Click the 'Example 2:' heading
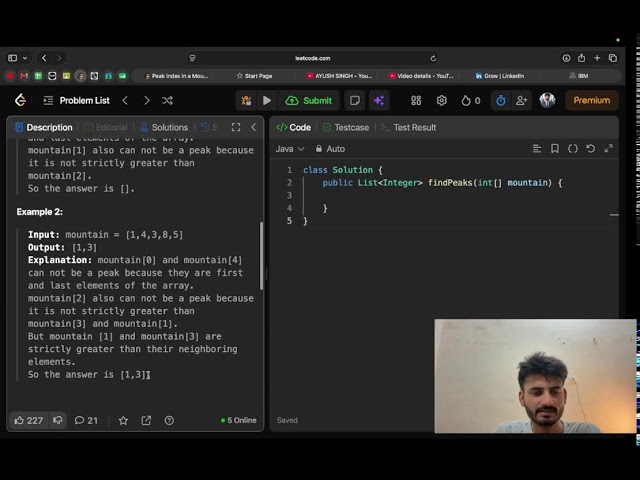This screenshot has height=480, width=640. point(40,212)
